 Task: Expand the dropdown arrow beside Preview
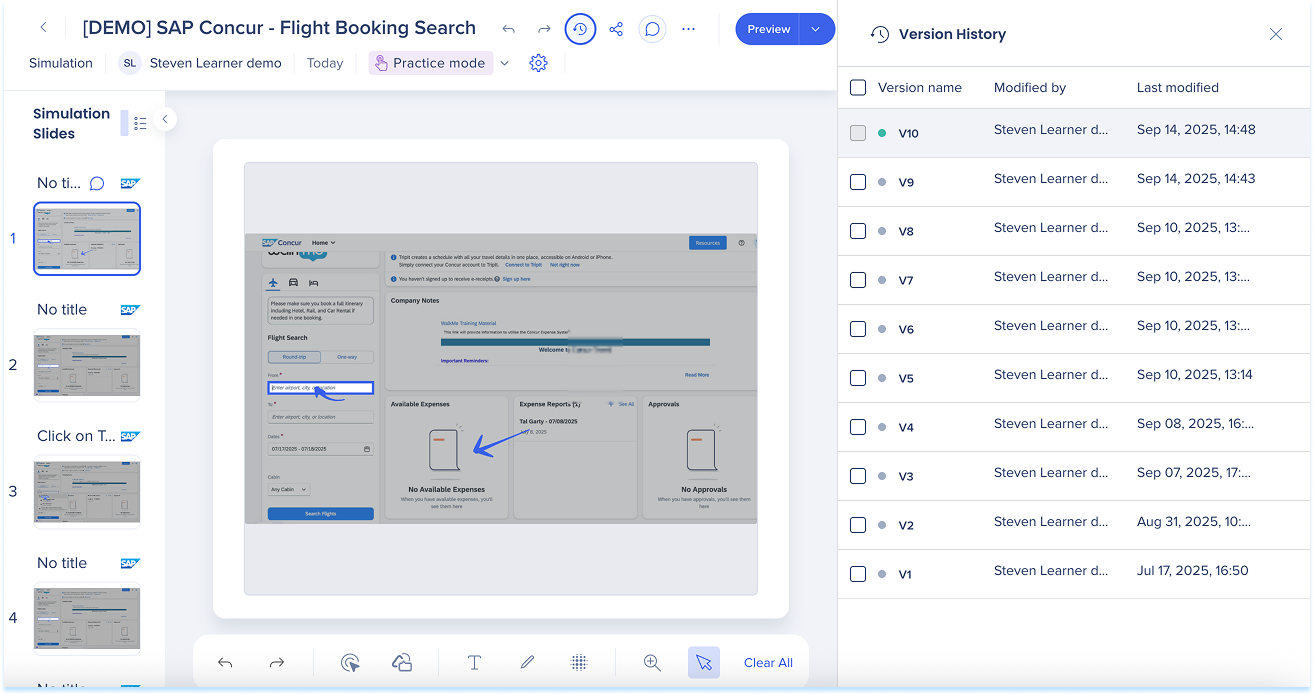pyautogui.click(x=817, y=29)
